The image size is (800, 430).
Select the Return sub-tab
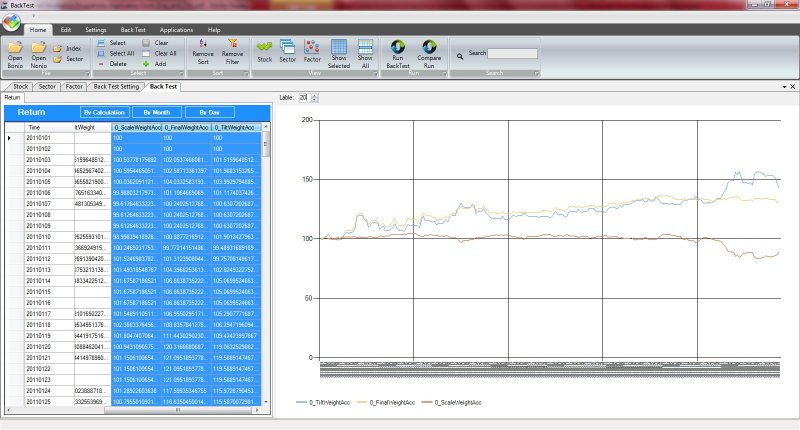(12, 97)
